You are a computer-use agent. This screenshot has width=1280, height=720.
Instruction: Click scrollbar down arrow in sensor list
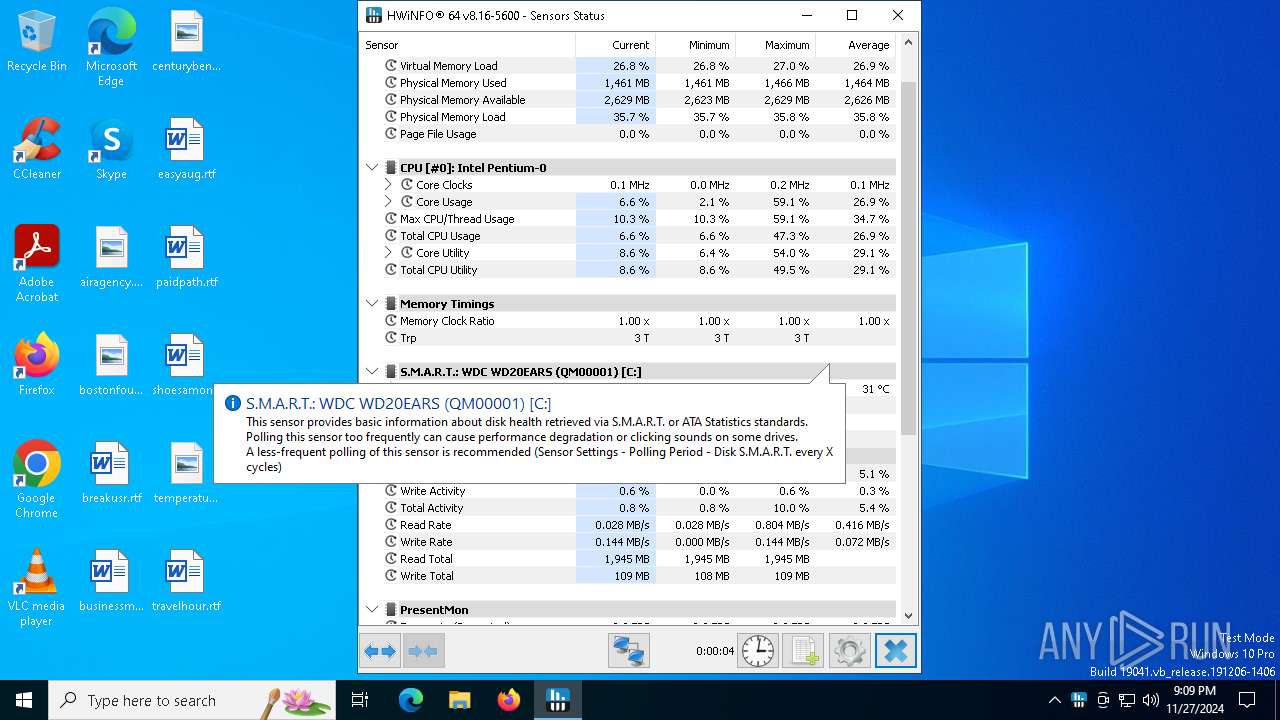[x=908, y=616]
